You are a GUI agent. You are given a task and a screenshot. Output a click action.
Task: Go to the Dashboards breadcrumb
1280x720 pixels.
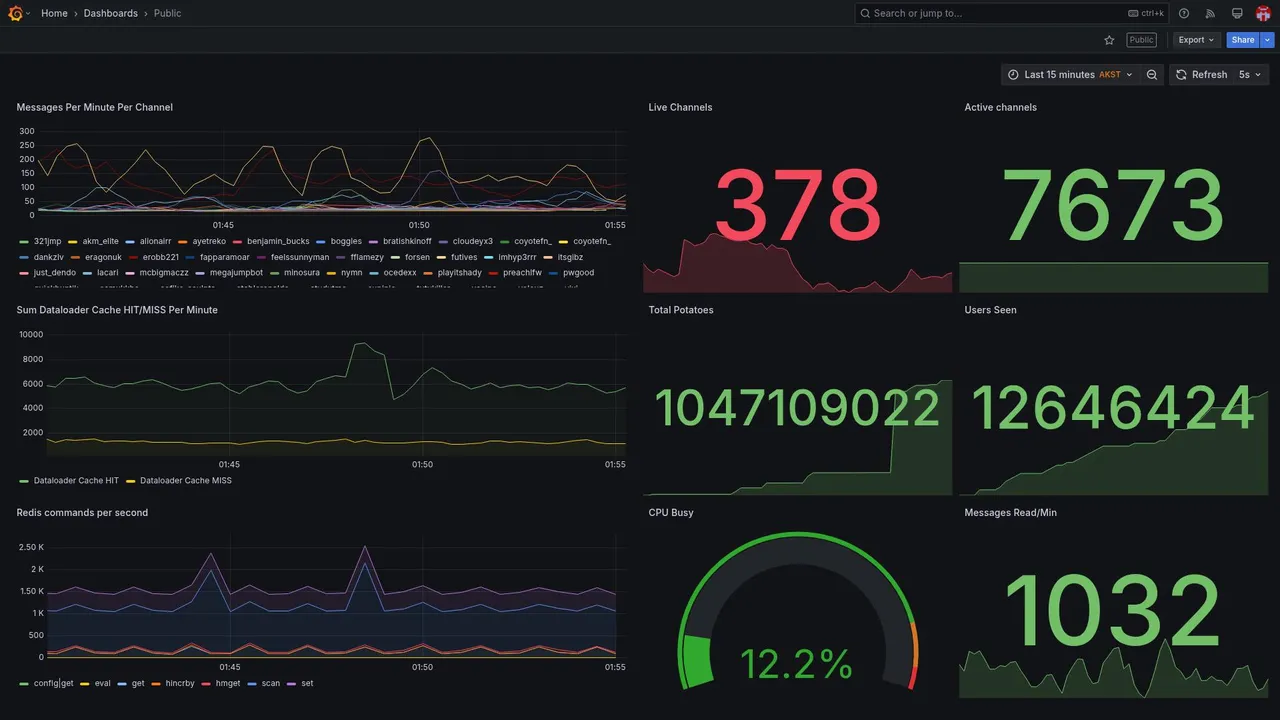coord(111,13)
